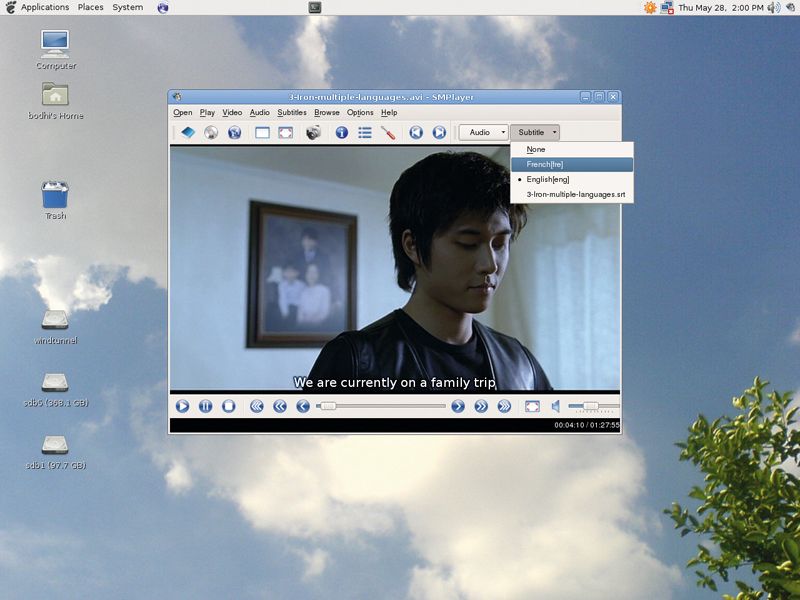Click the volume speaker icon in the panel
800x600 pixels.
click(x=773, y=8)
